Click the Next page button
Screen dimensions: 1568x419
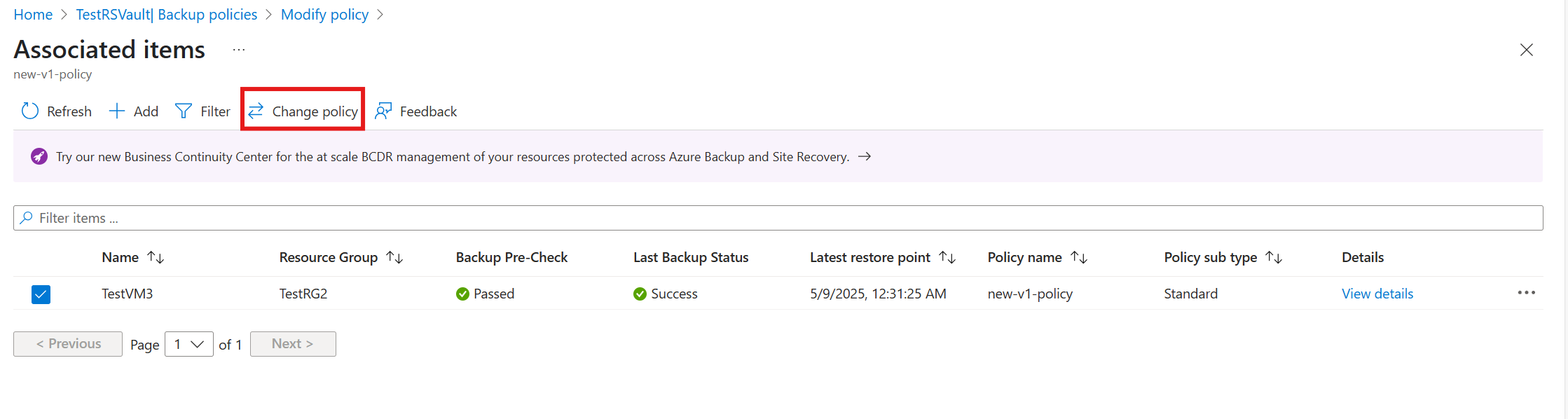point(293,344)
